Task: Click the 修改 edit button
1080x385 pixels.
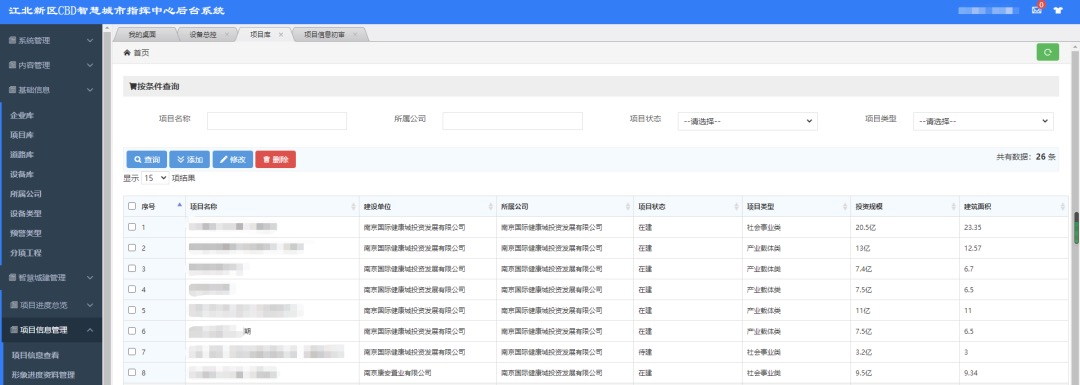Action: coord(233,159)
